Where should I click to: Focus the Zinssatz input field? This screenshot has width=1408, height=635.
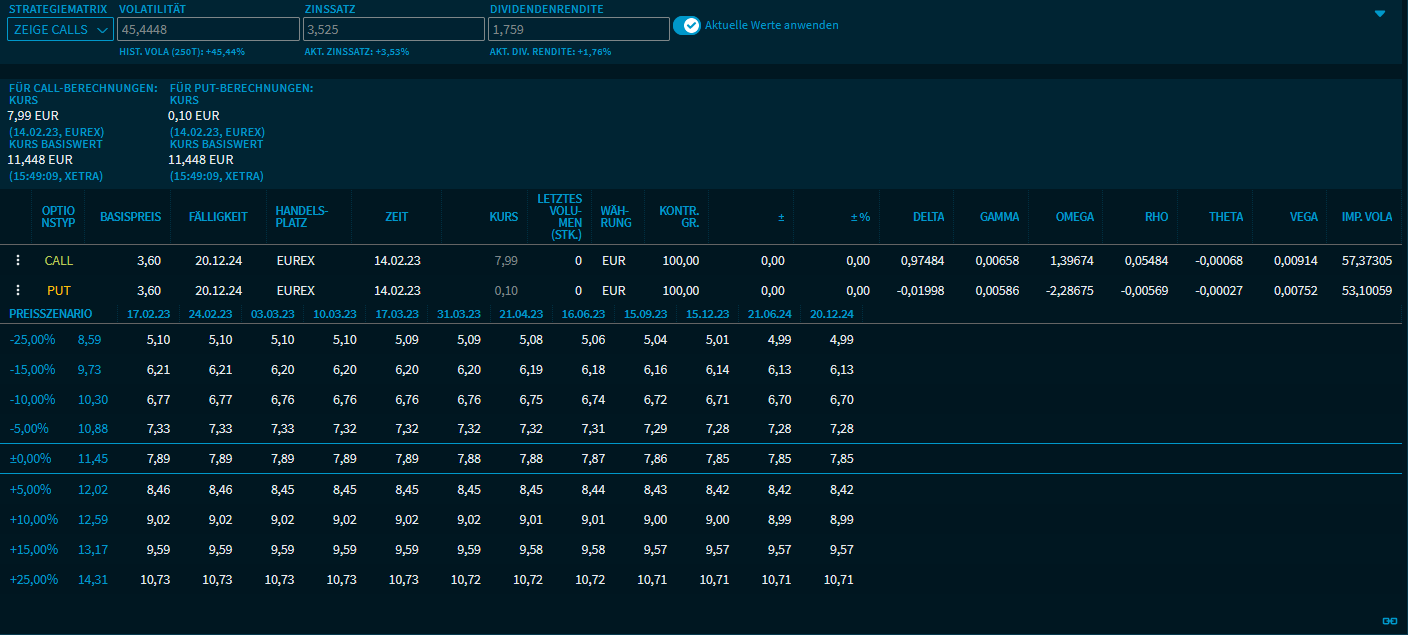tap(393, 30)
